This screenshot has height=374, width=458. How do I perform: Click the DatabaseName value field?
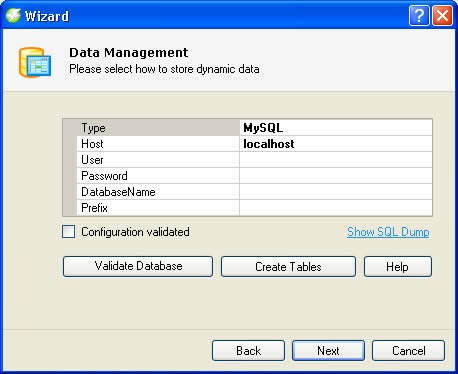[x=336, y=192]
